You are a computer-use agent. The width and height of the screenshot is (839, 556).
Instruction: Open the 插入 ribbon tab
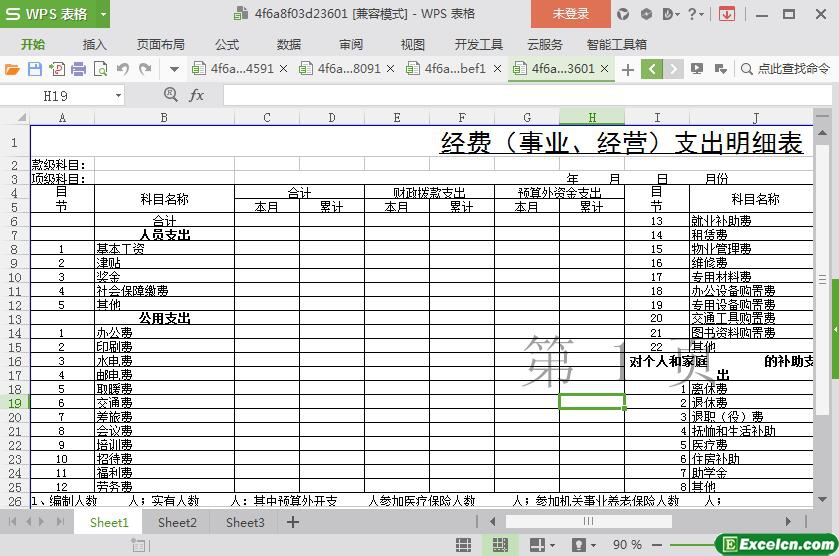pyautogui.click(x=95, y=44)
